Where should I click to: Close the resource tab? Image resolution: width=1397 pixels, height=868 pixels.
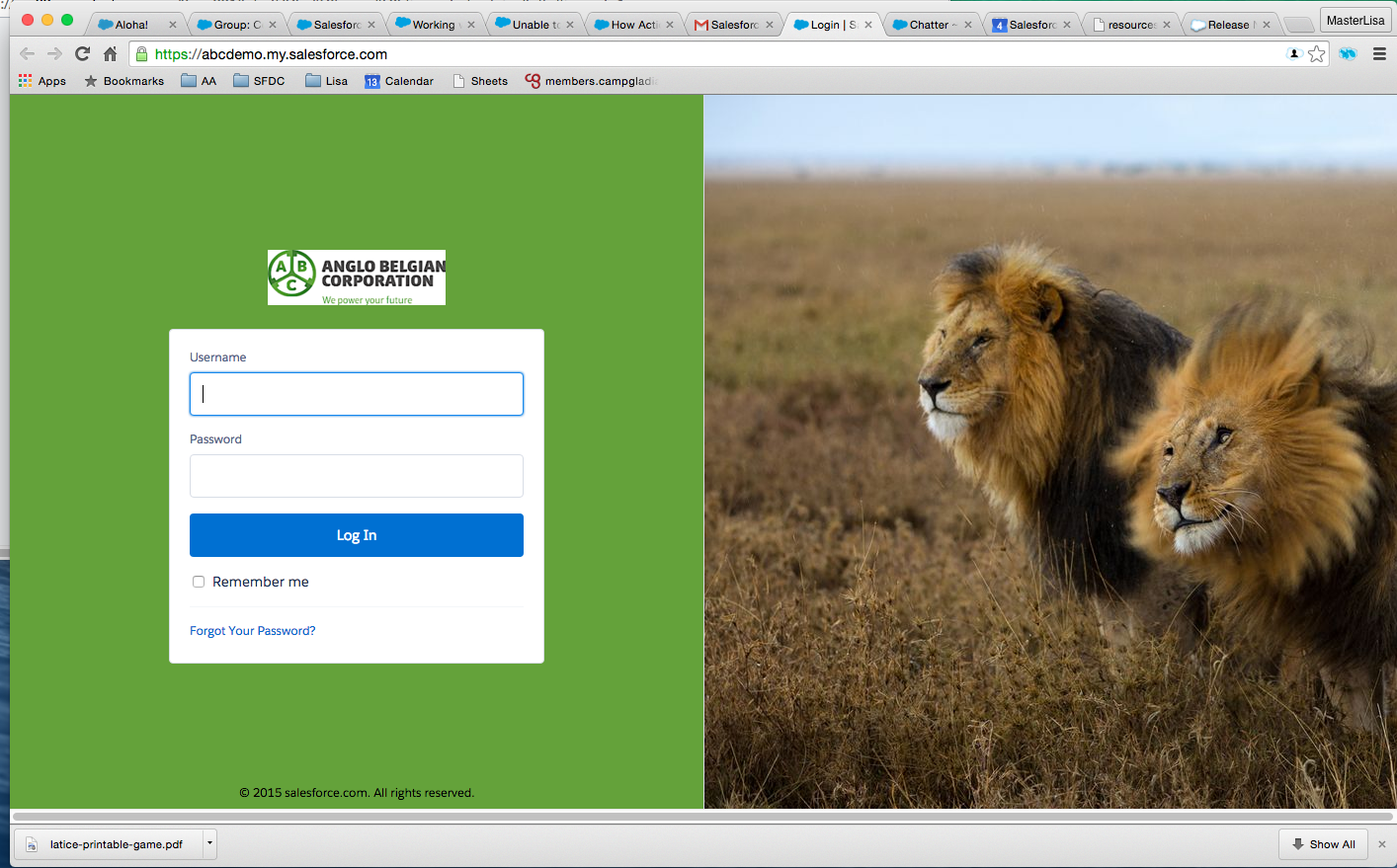[1167, 25]
